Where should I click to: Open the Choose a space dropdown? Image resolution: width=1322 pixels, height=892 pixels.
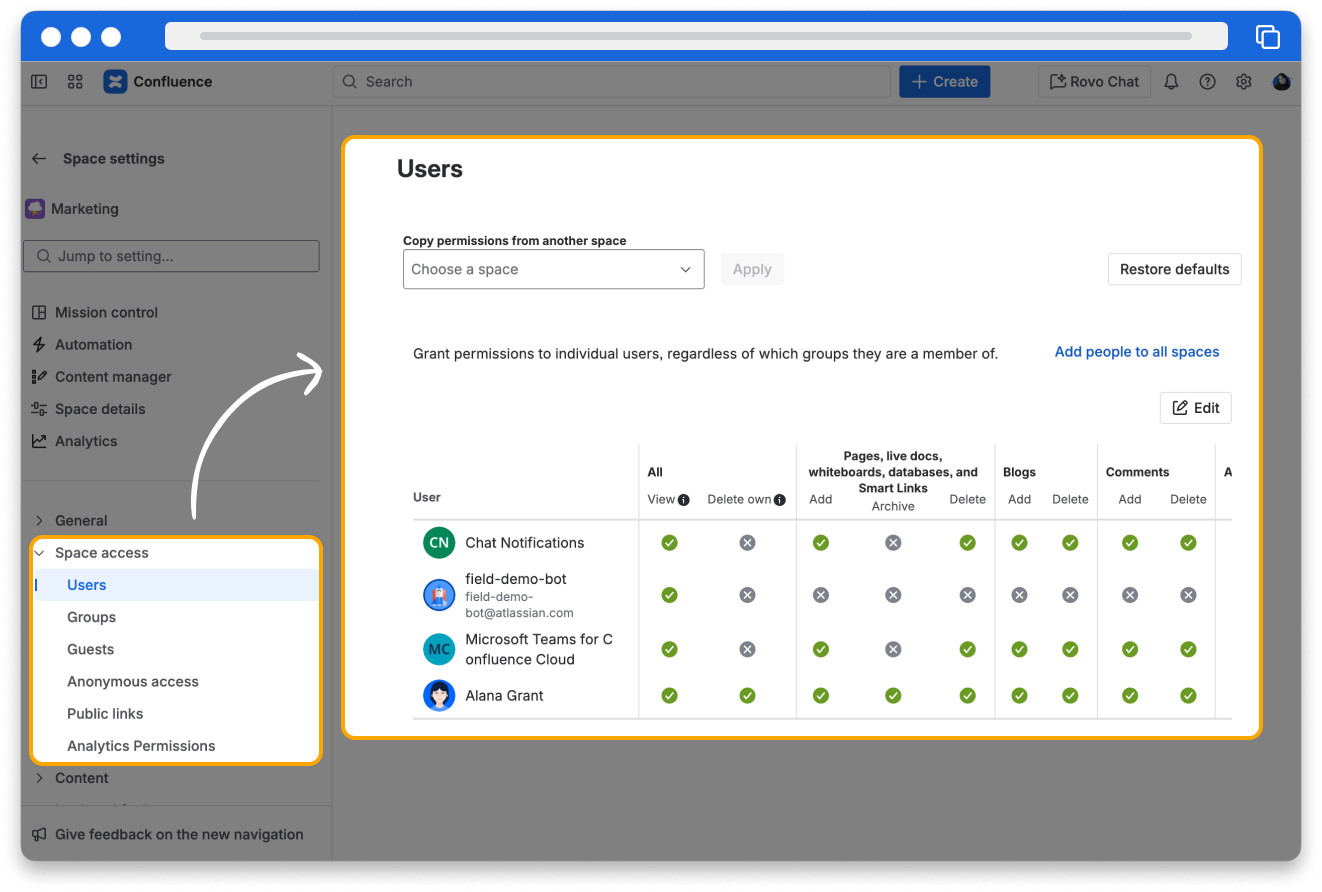[x=553, y=269]
